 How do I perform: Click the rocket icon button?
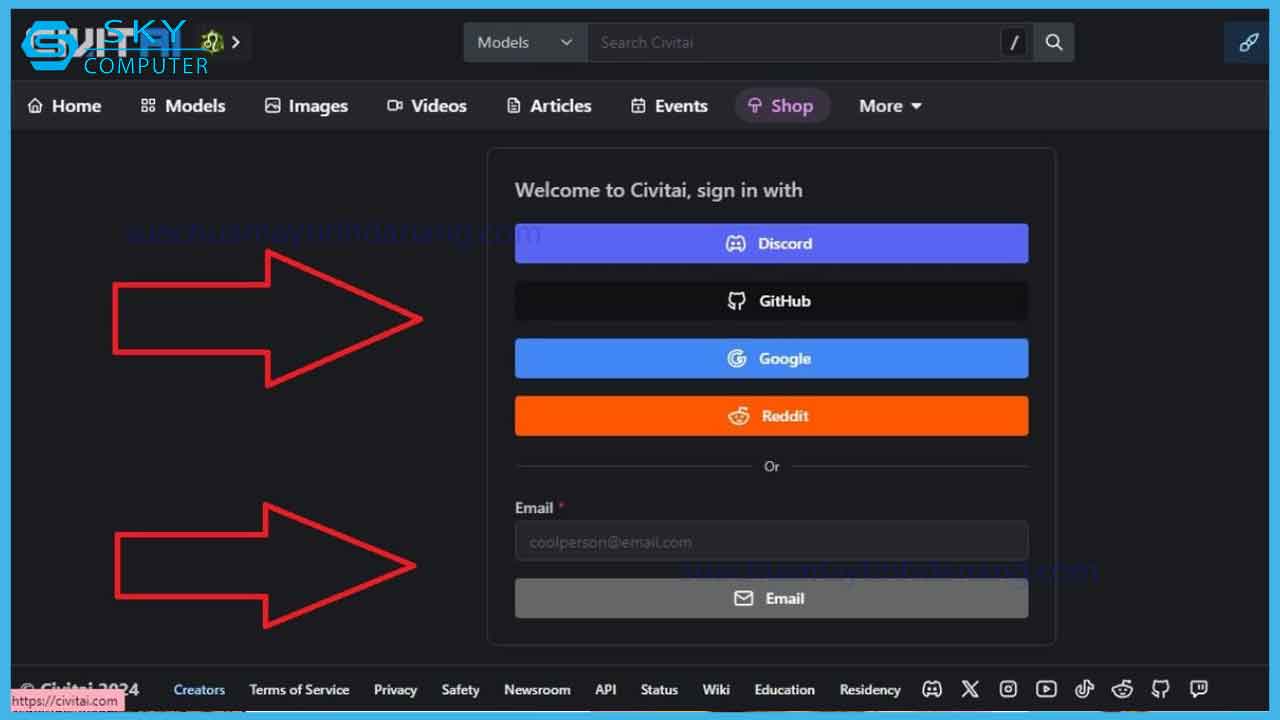[x=1248, y=42]
